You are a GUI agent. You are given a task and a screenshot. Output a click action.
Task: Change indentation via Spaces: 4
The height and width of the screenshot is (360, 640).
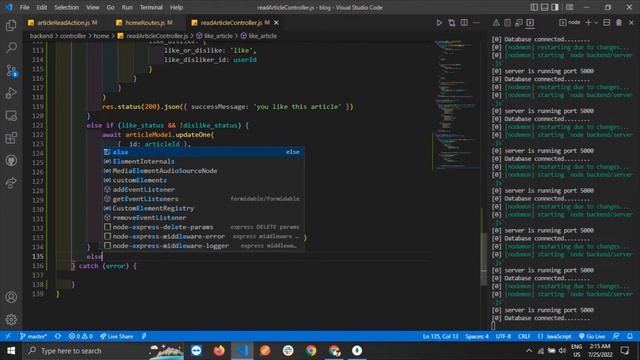pyautogui.click(x=476, y=336)
